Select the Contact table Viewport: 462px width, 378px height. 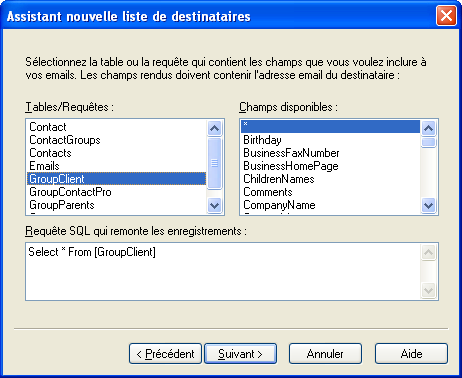(116, 127)
